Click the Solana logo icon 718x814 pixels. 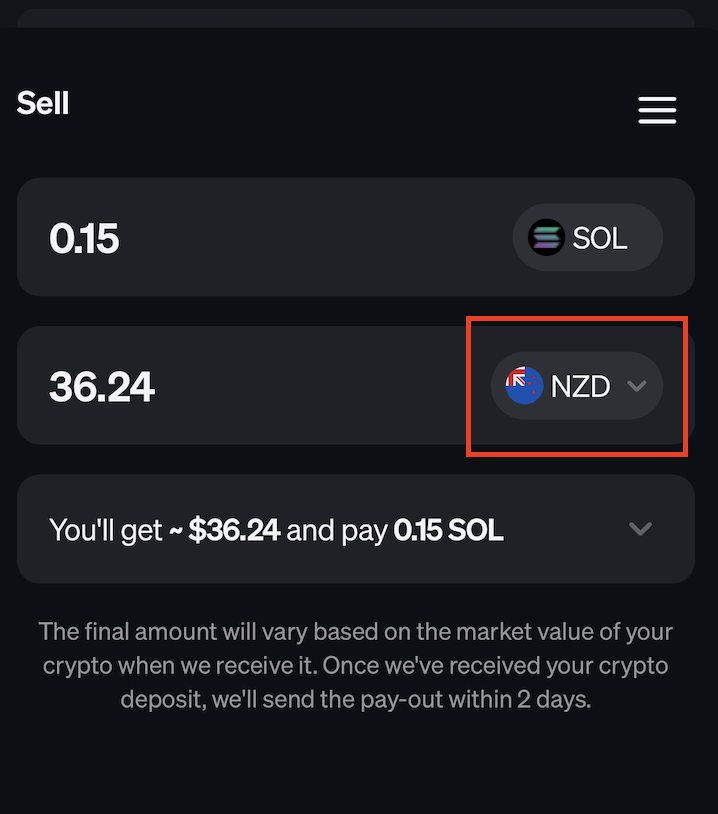point(546,238)
